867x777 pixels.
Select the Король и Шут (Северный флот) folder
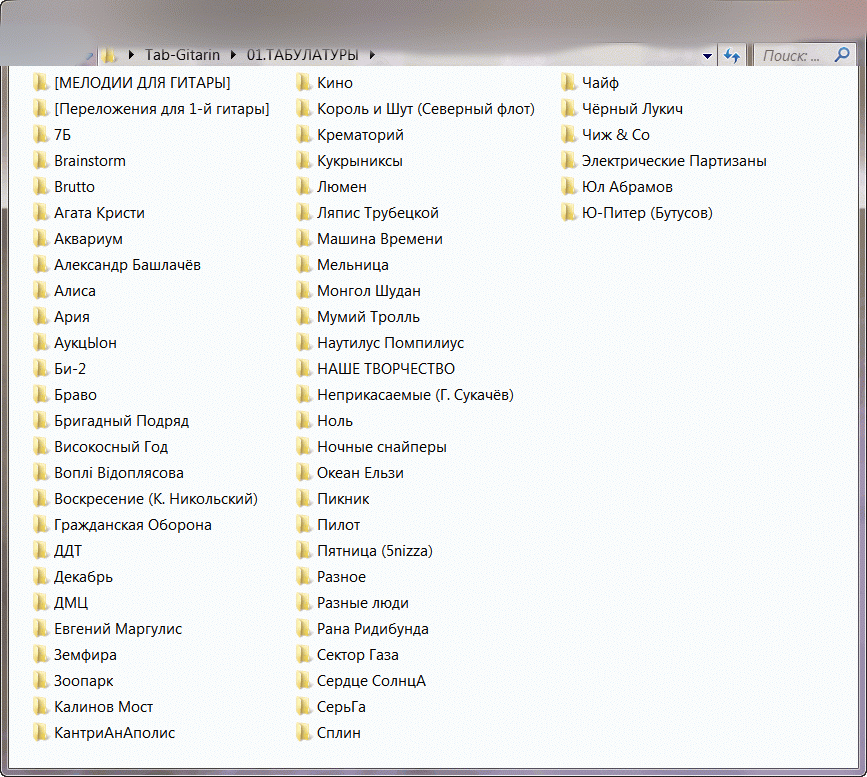415,109
